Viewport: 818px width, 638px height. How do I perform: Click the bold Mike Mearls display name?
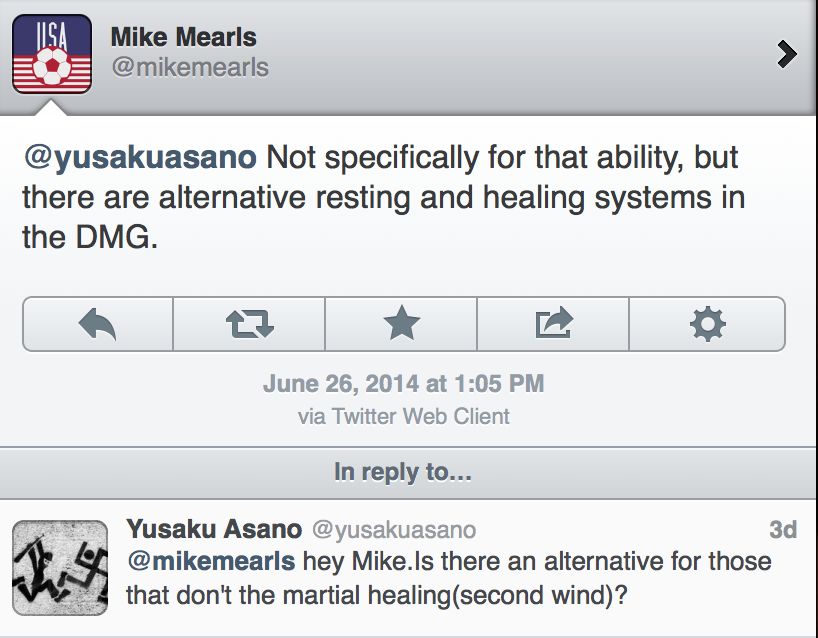[x=183, y=38]
